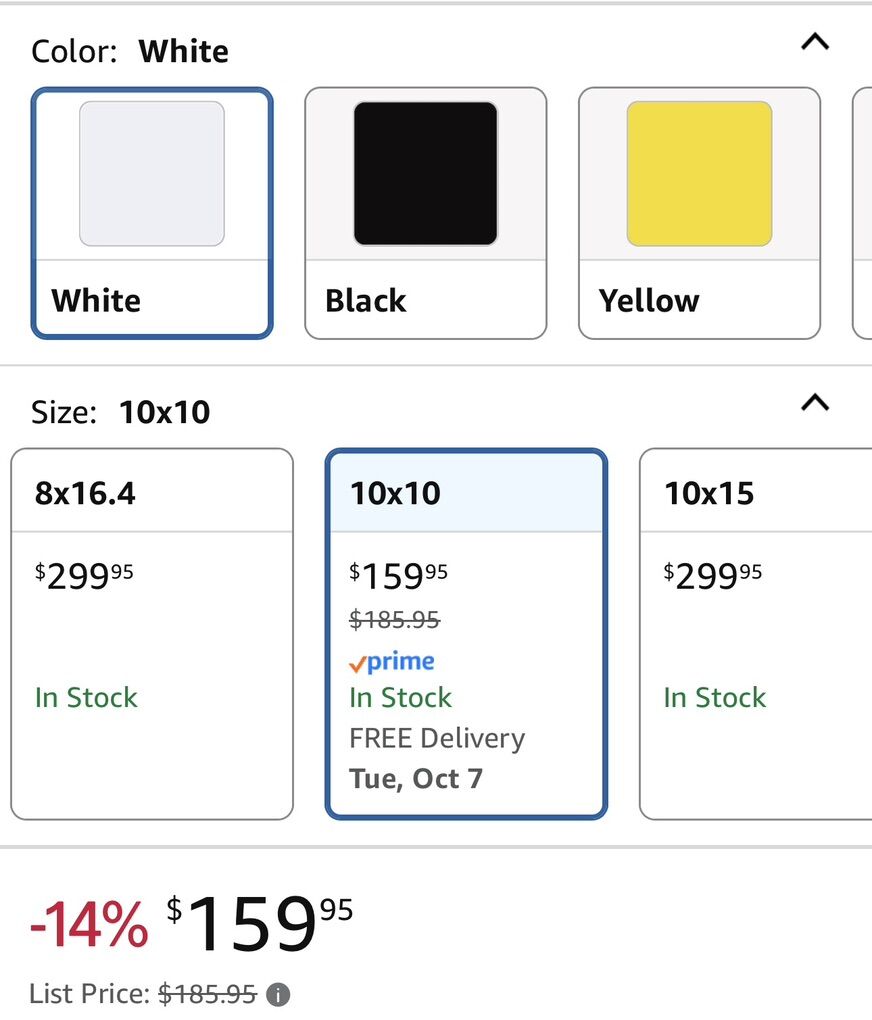Click the List Price info icon
Screen dimensions: 872x1020
[x=280, y=995]
